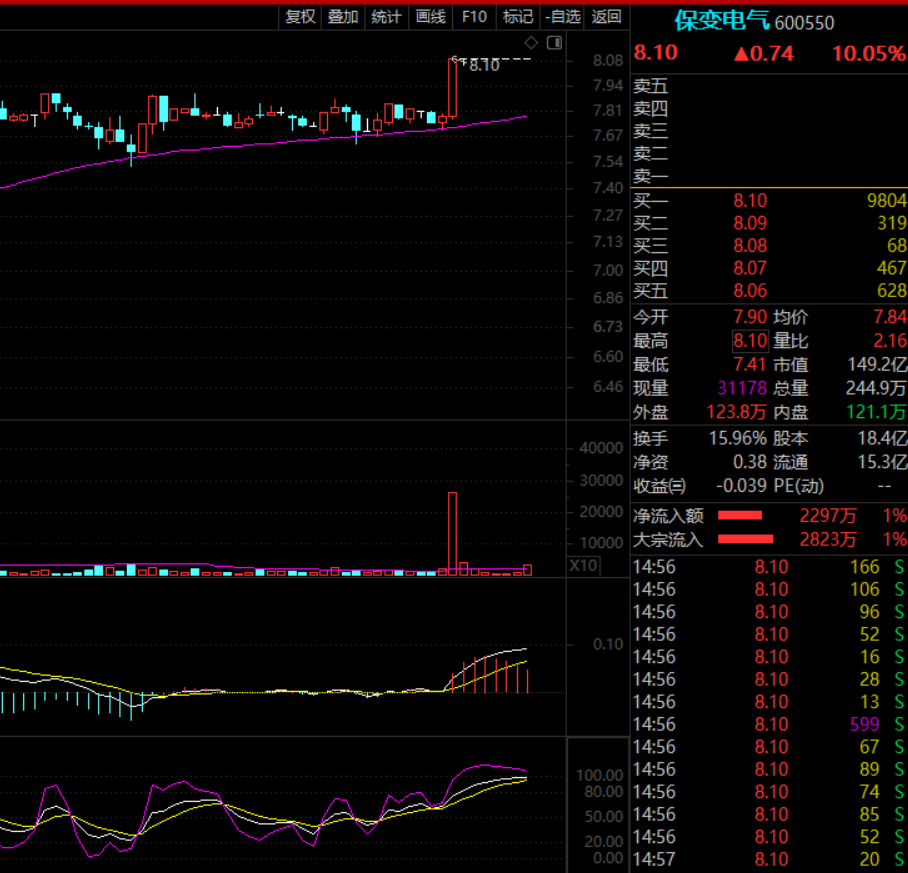
Task: Click 大宗流入 amount 2823万
Action: (828, 539)
